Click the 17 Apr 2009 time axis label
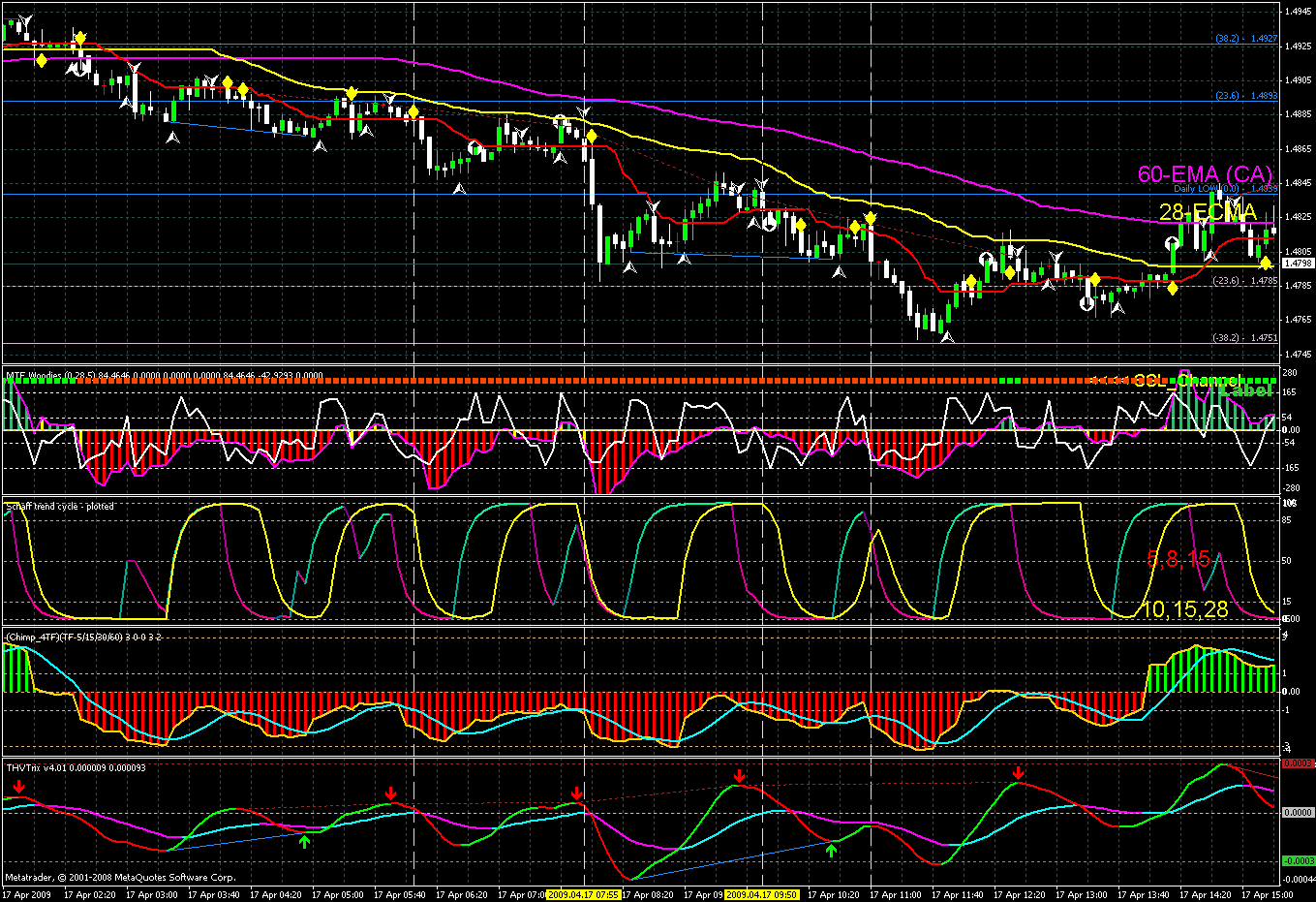Screen dimensions: 1316x902 coord(26,895)
